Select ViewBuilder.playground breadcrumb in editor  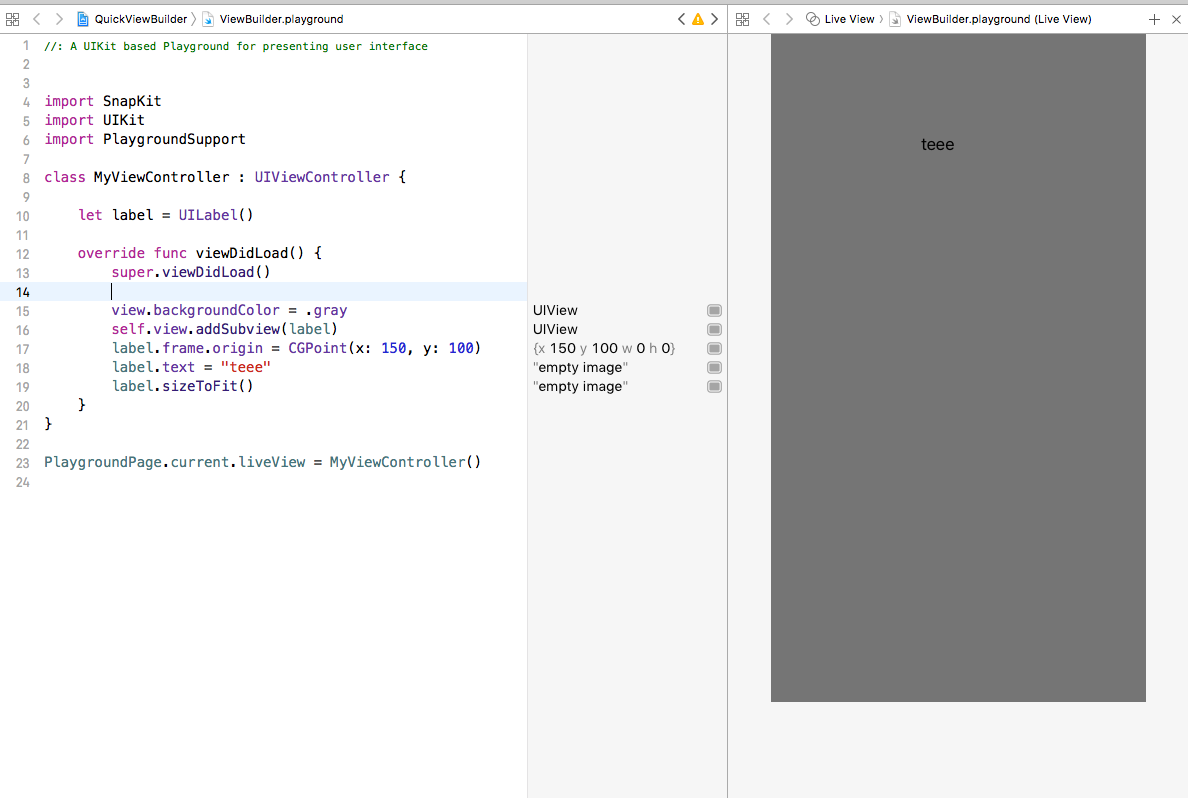click(x=281, y=19)
